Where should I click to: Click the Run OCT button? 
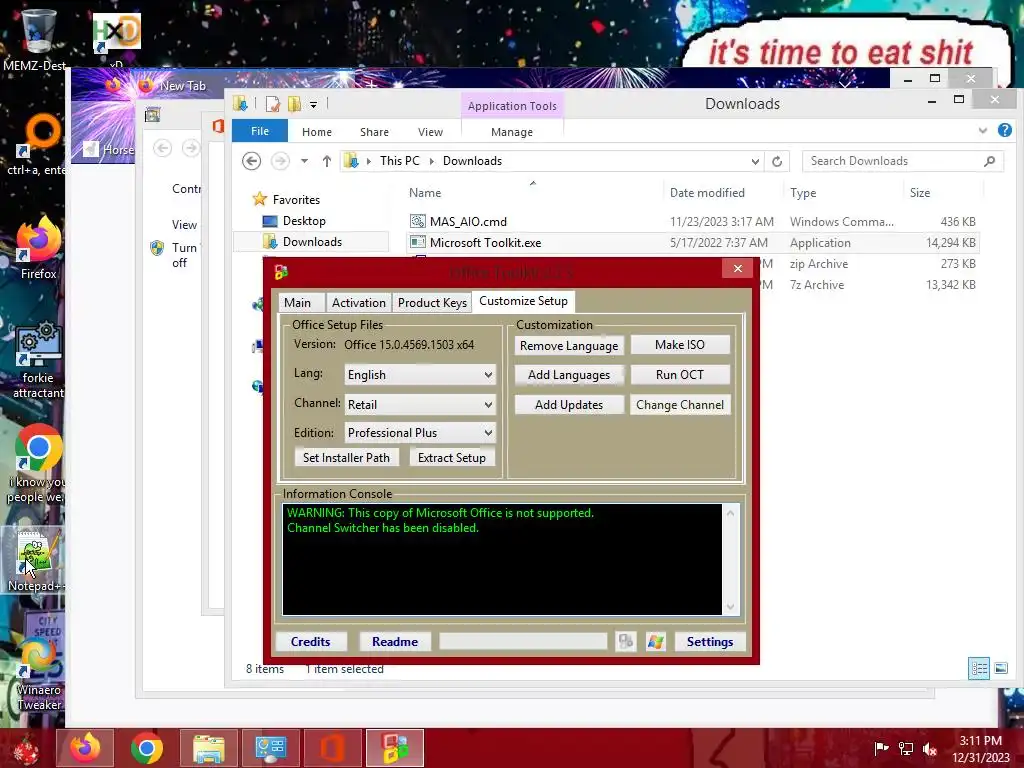[680, 375]
